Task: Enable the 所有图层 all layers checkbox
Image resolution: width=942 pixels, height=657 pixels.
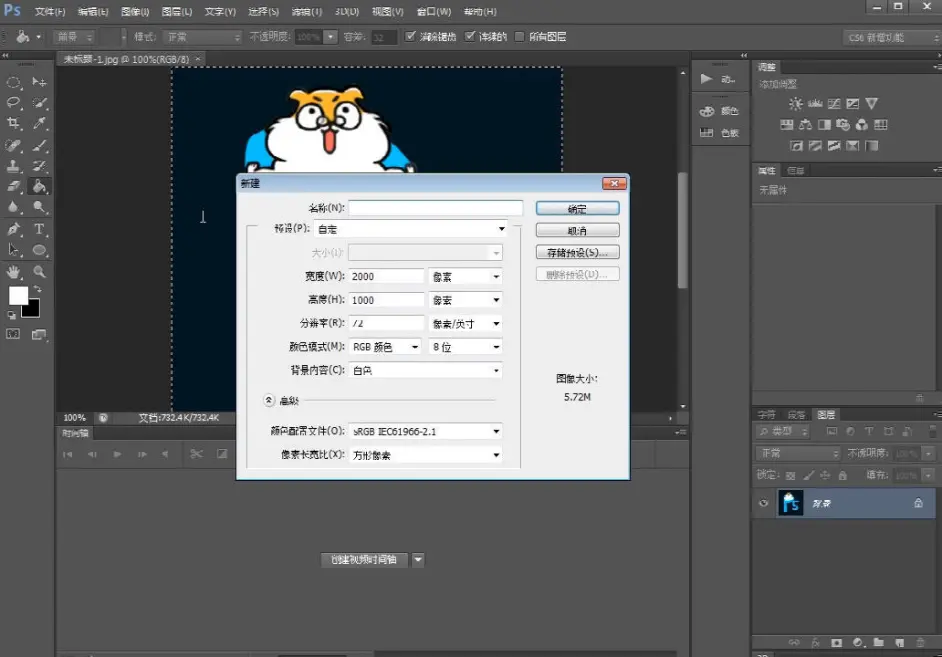Action: pos(520,37)
